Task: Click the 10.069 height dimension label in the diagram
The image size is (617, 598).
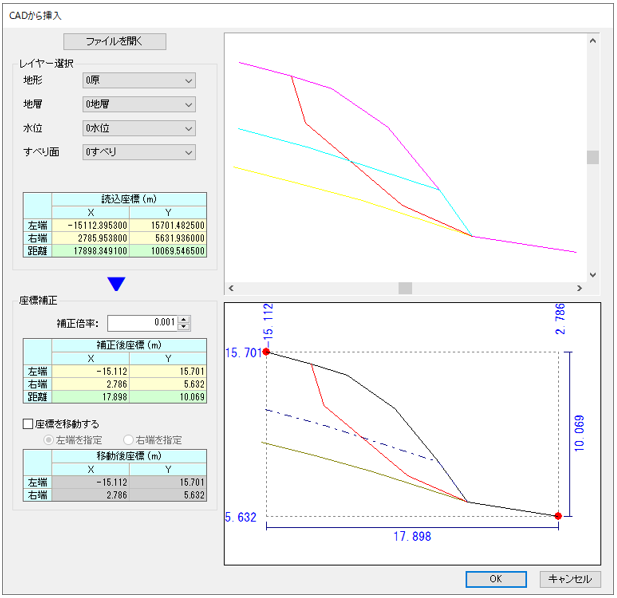Action: point(579,433)
